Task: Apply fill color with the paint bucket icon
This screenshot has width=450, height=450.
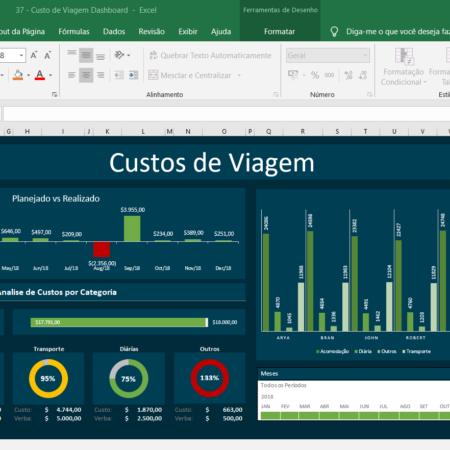Action: click(x=18, y=75)
